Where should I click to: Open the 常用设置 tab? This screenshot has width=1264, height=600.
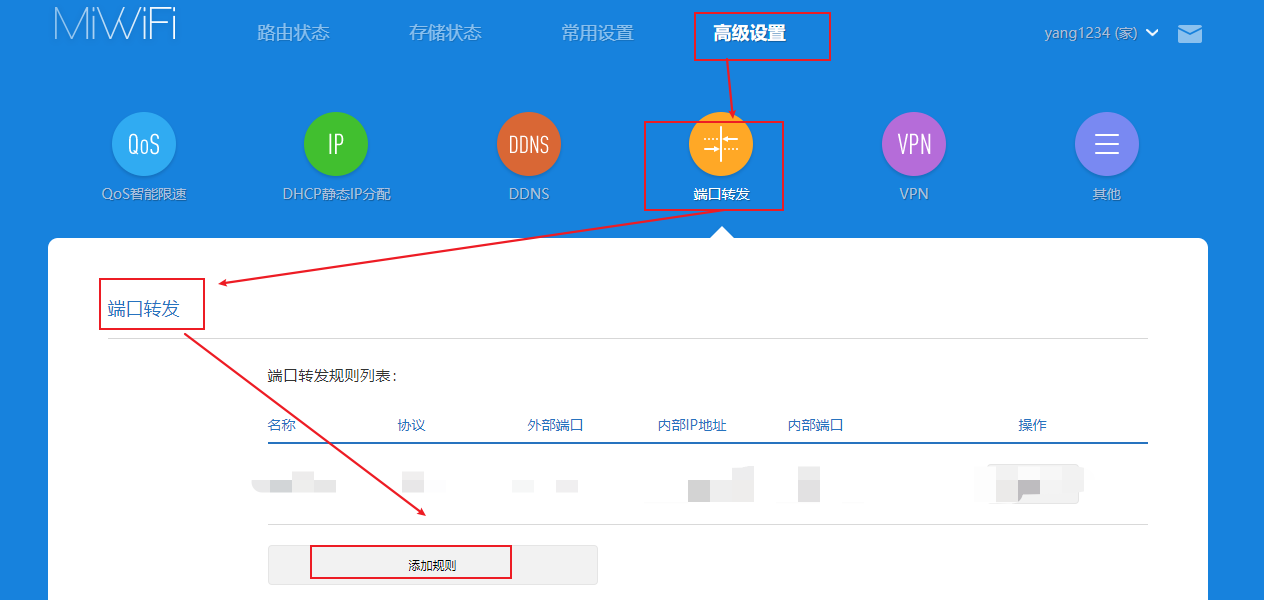point(597,33)
